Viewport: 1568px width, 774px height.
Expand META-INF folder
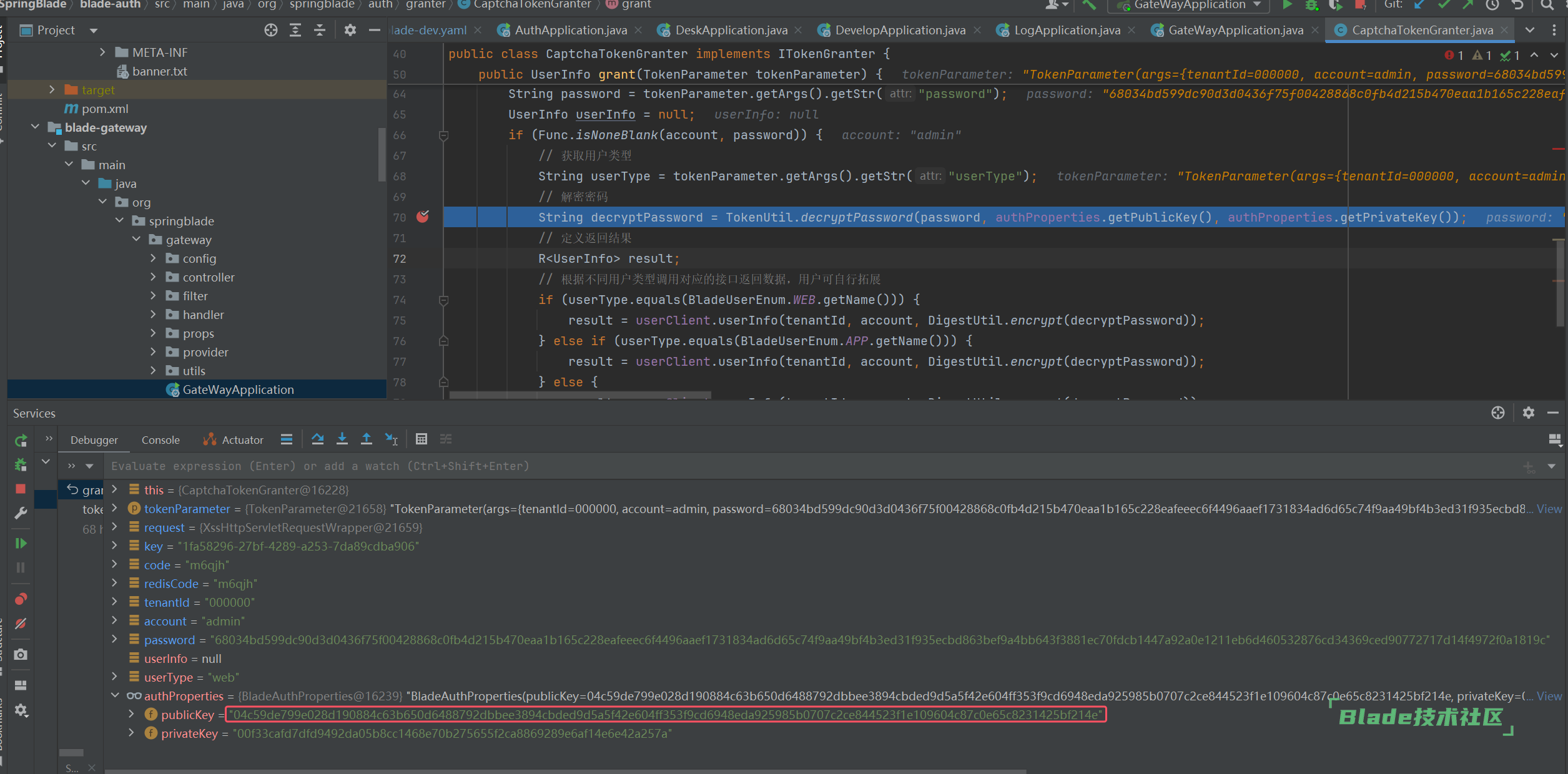point(102,52)
